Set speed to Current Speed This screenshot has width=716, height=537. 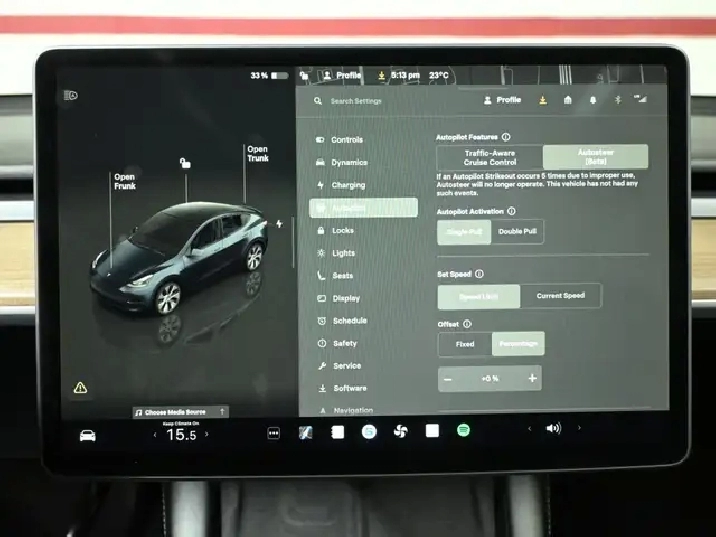click(560, 296)
